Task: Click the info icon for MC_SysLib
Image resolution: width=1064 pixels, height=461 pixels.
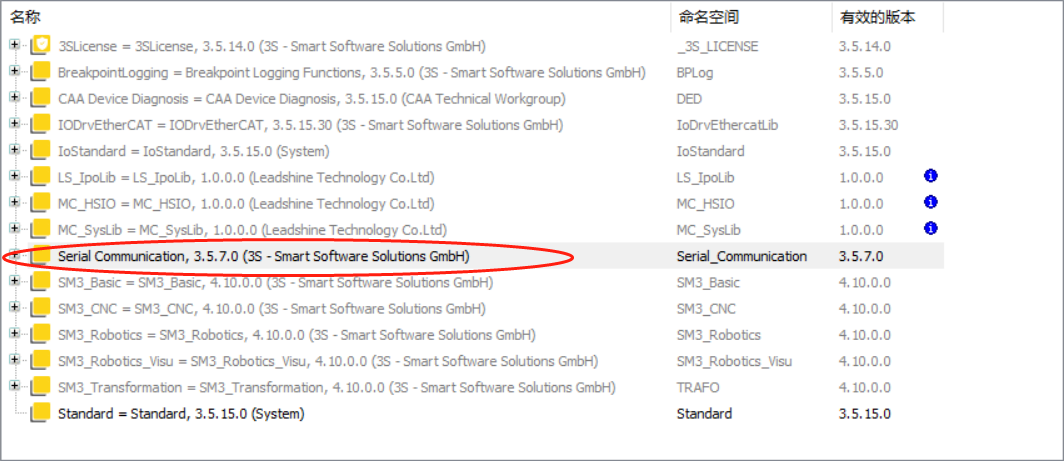Action: click(x=931, y=229)
